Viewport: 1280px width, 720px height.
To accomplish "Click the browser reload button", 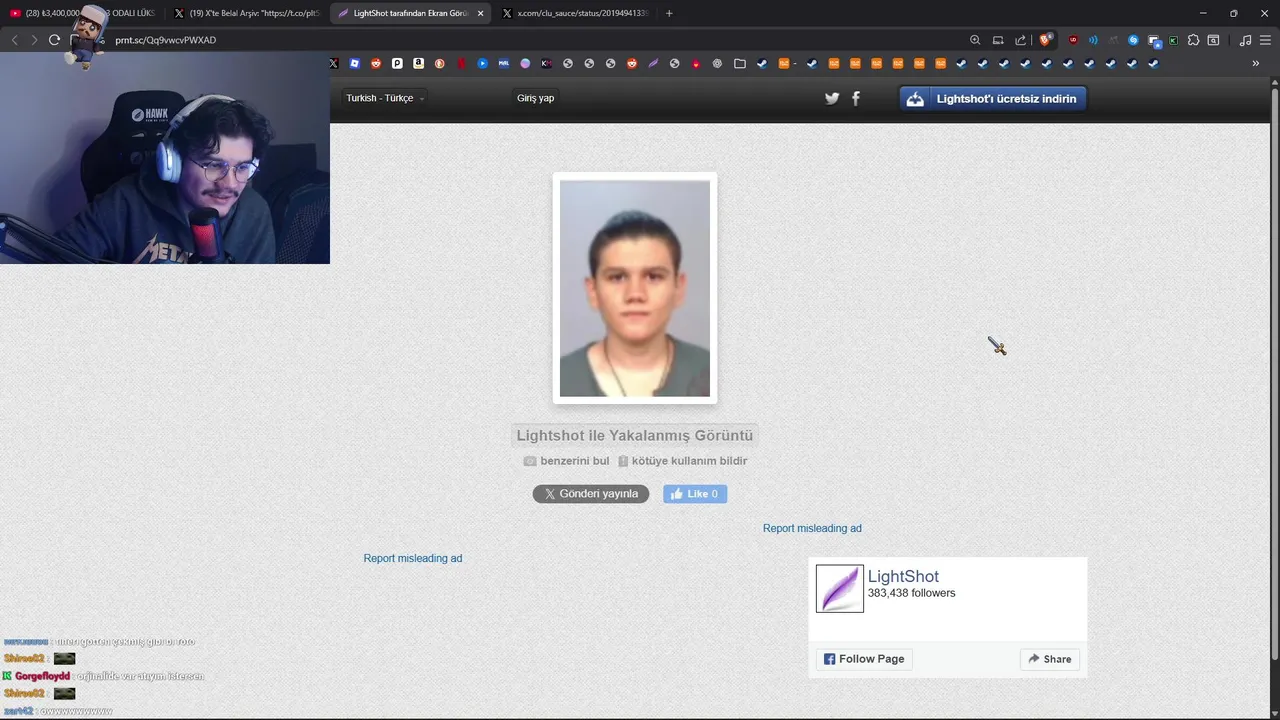I will (x=54, y=40).
